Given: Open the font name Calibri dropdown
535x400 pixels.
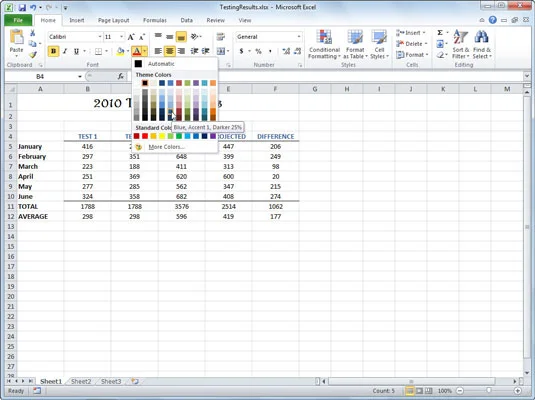Looking at the screenshot, I should coord(100,37).
